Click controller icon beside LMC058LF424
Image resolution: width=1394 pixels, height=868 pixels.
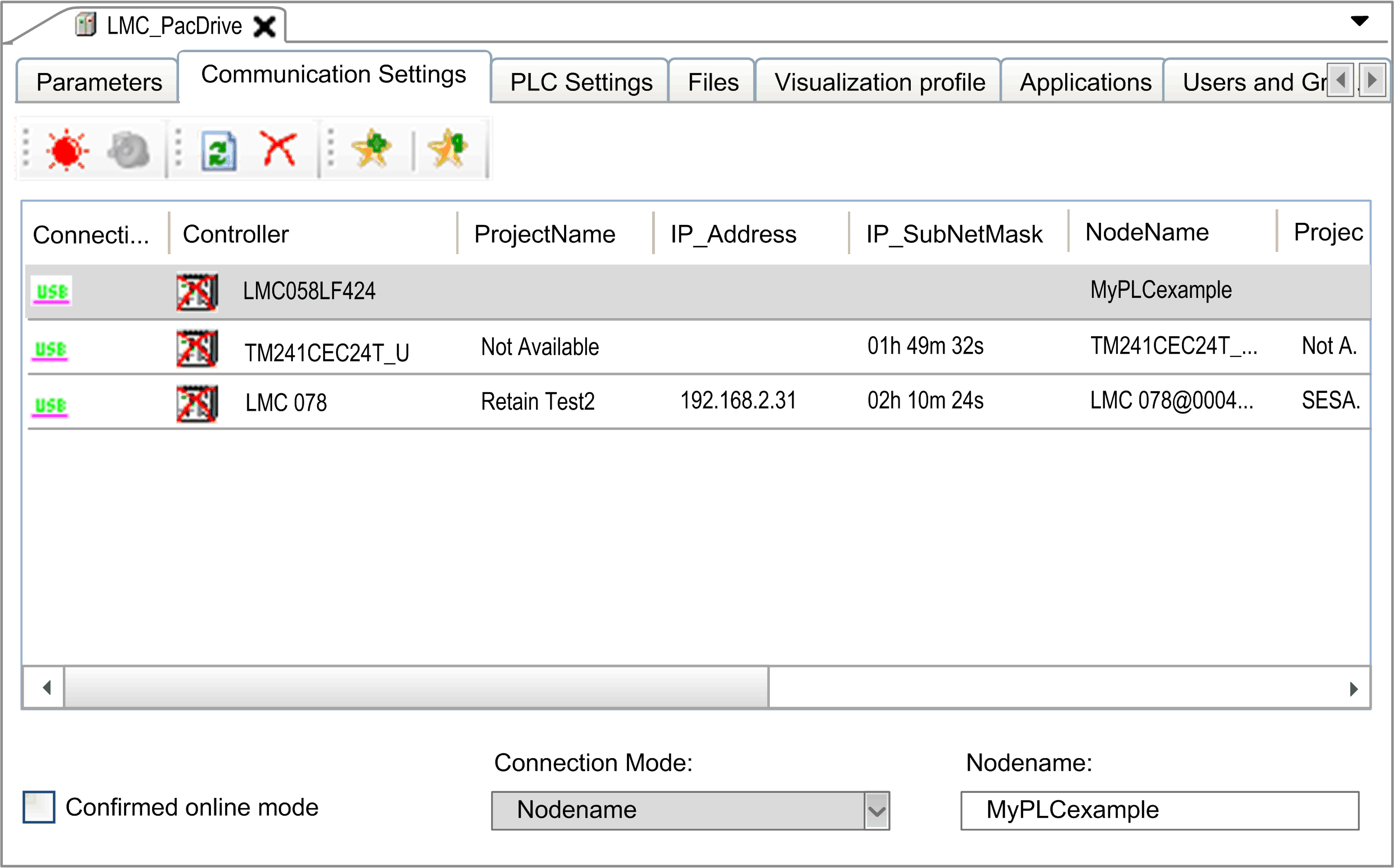coord(197,292)
